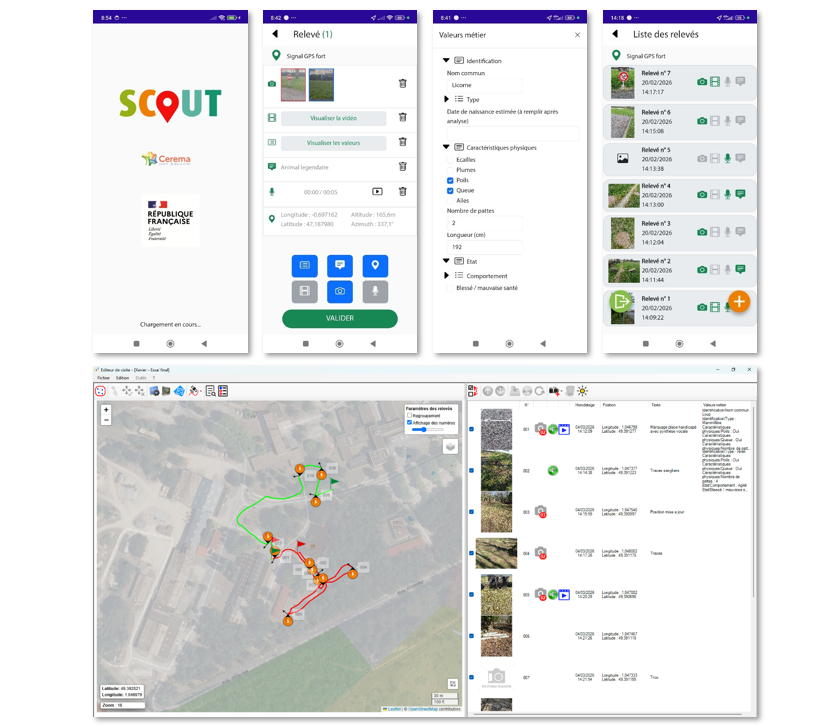Click the green export button near Relevé 1
The width and height of the screenshot is (830, 727).
620,301
